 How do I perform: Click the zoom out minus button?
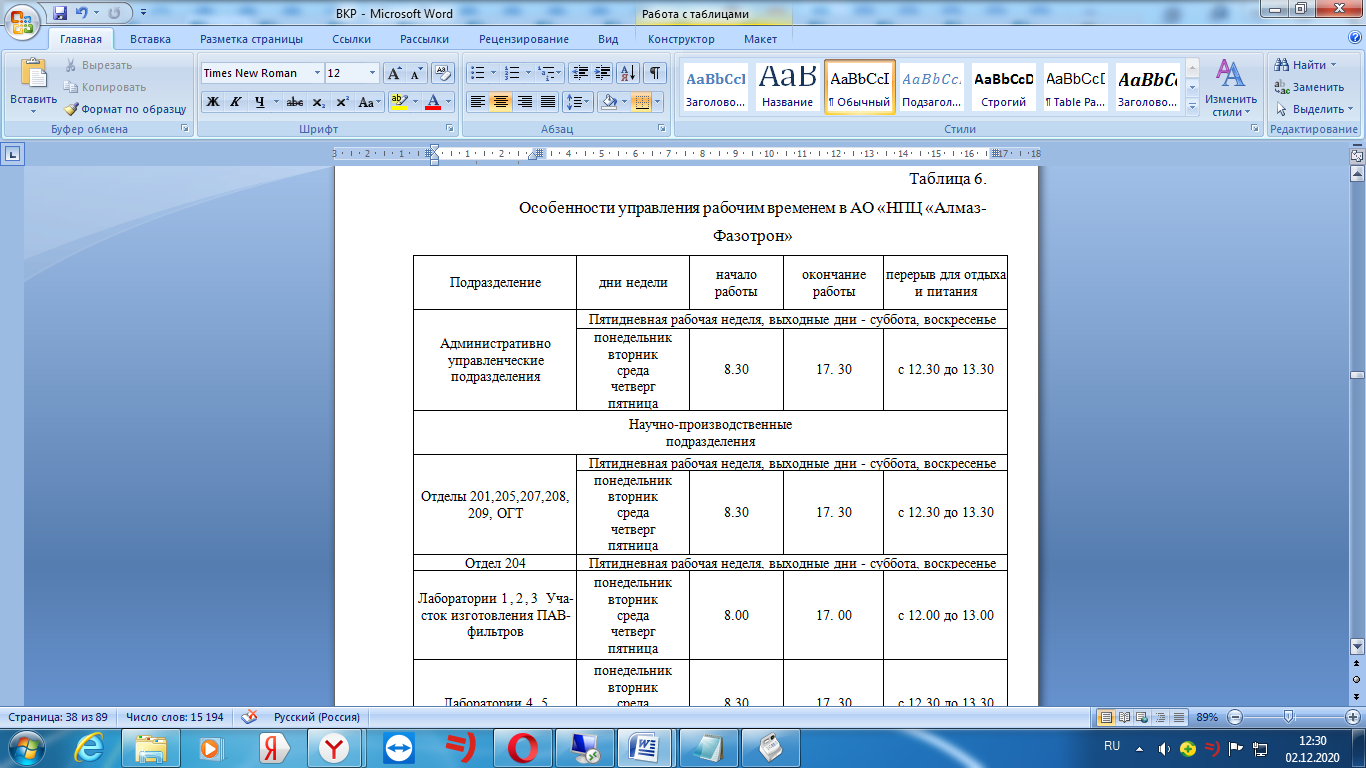click(x=1234, y=717)
